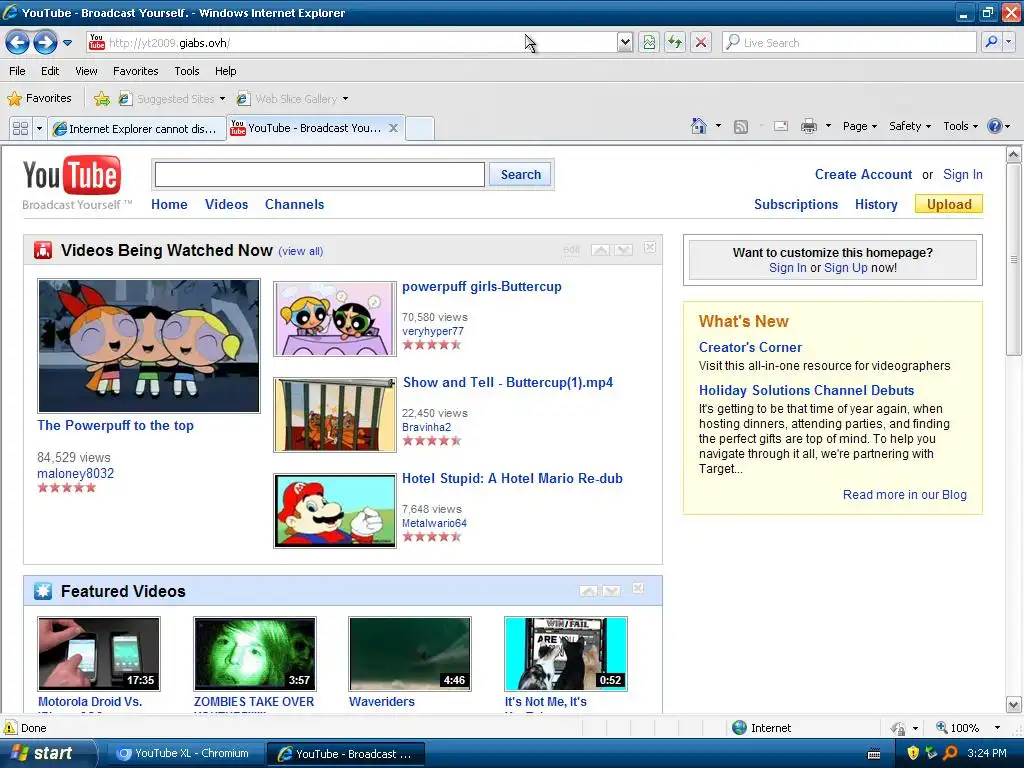1024x768 pixels.
Task: Click the Quick Tabs grid icon
Action: pyautogui.click(x=20, y=128)
